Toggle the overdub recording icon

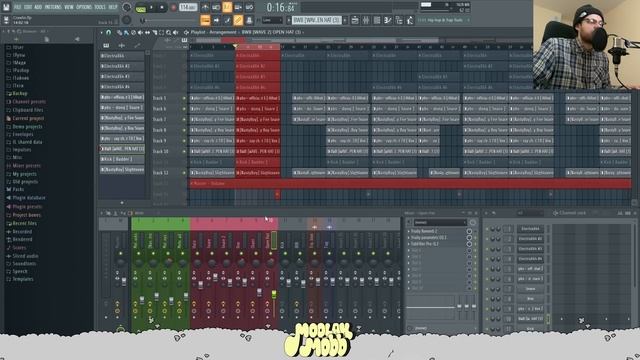click(x=238, y=7)
